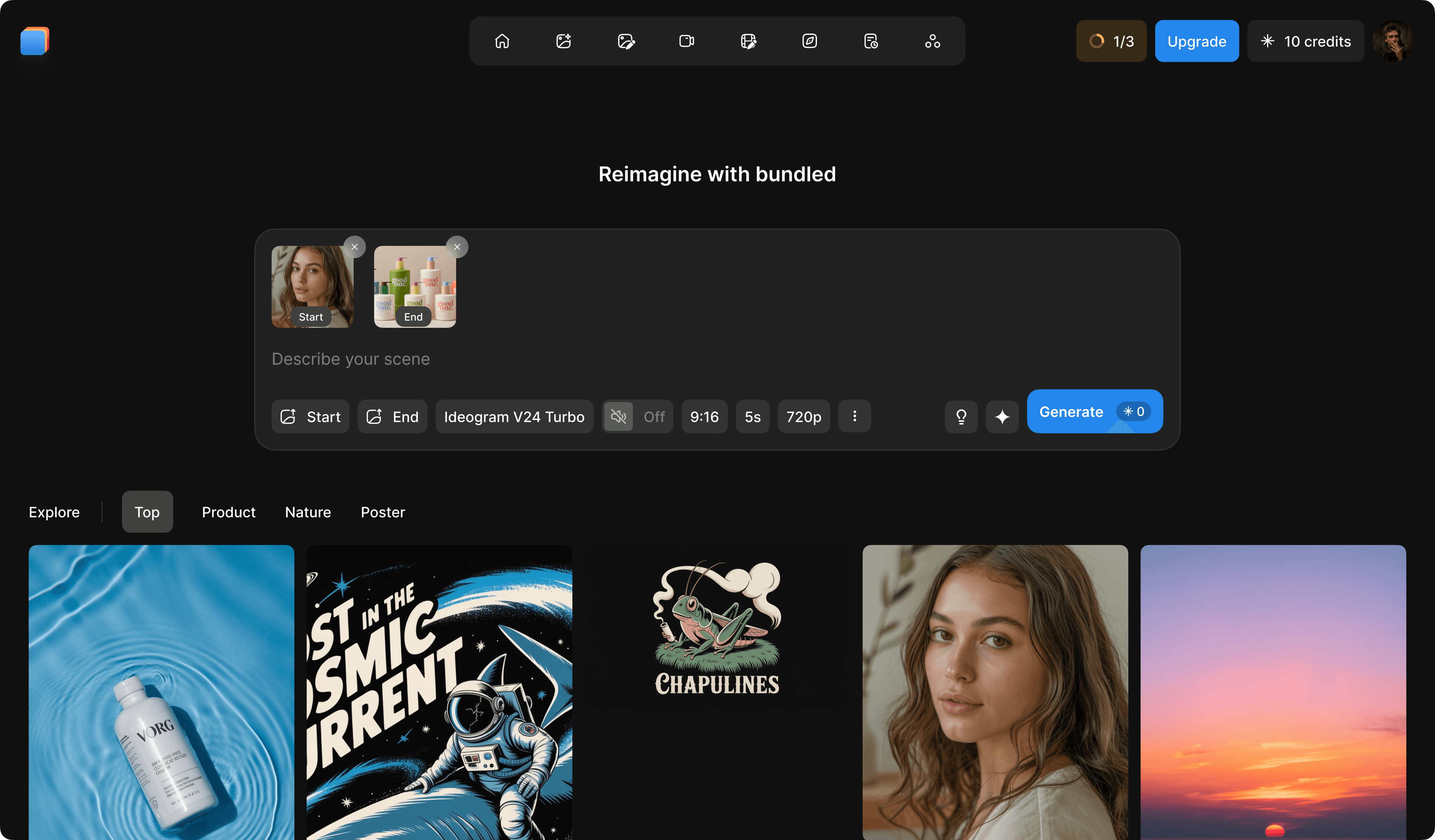Toggle the muted audio Off switch
1435x840 pixels.
pos(637,417)
